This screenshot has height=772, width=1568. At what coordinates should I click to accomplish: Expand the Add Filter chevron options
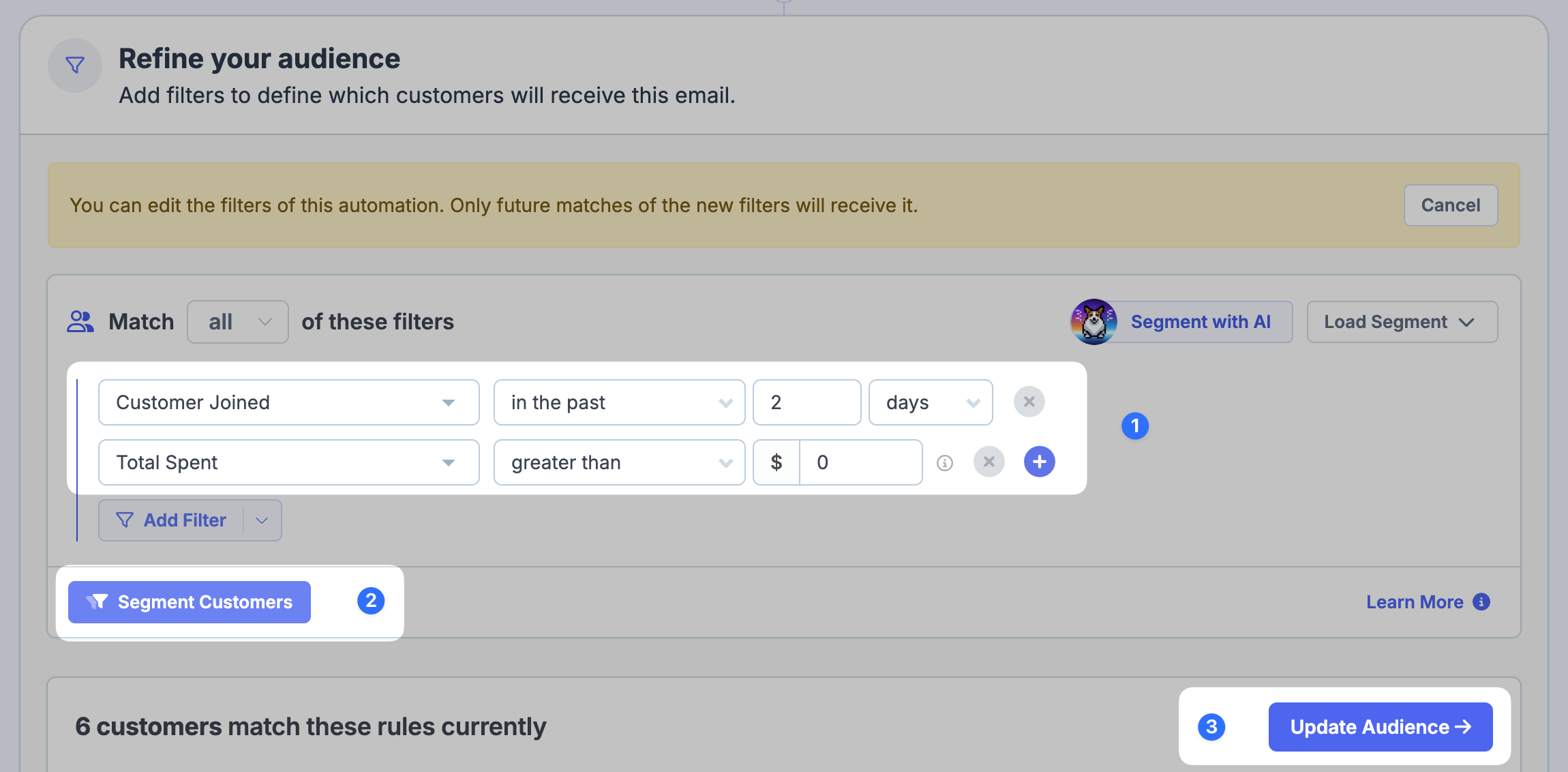[262, 520]
